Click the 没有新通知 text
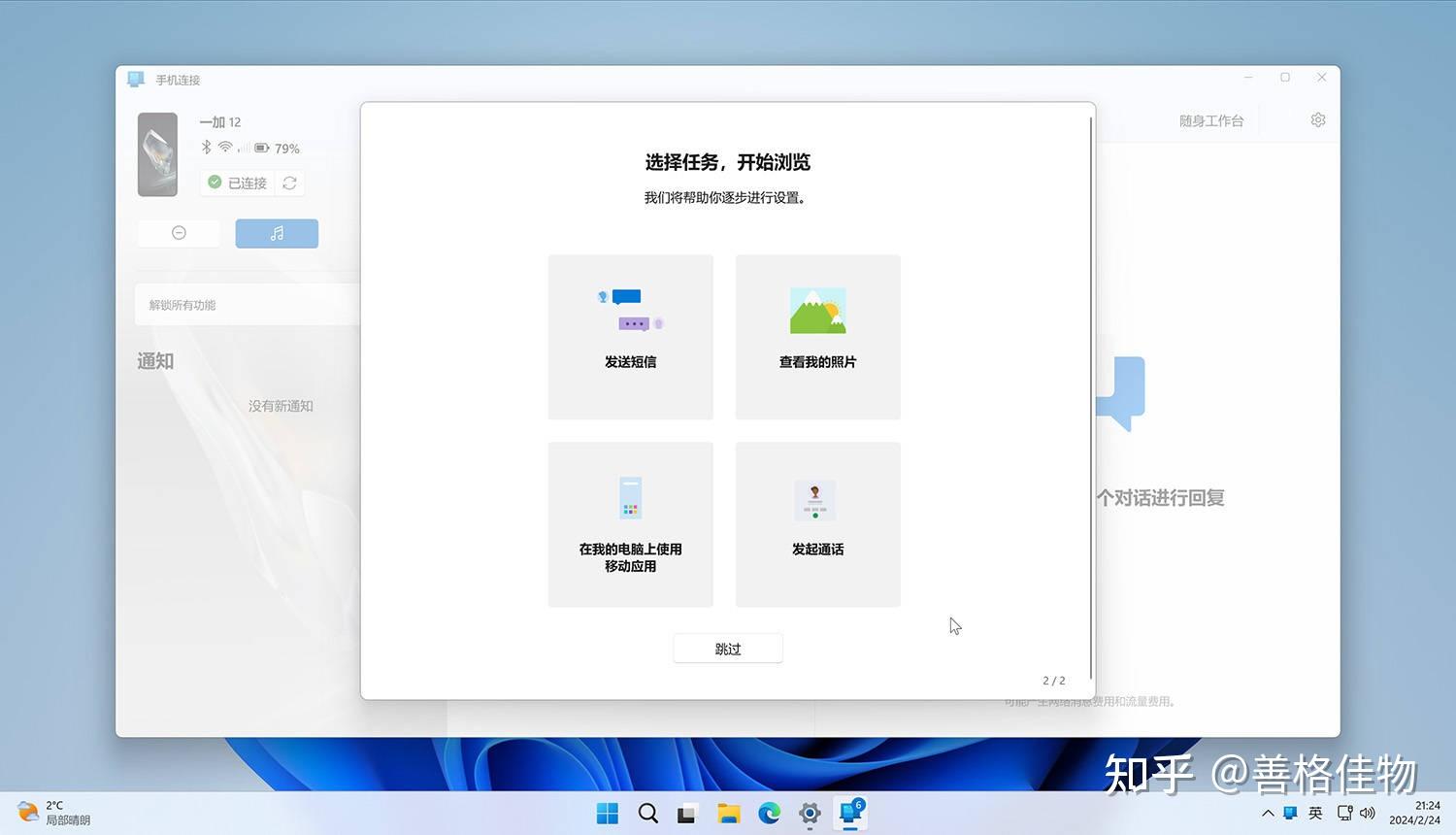The image size is (1456, 835). coord(281,406)
